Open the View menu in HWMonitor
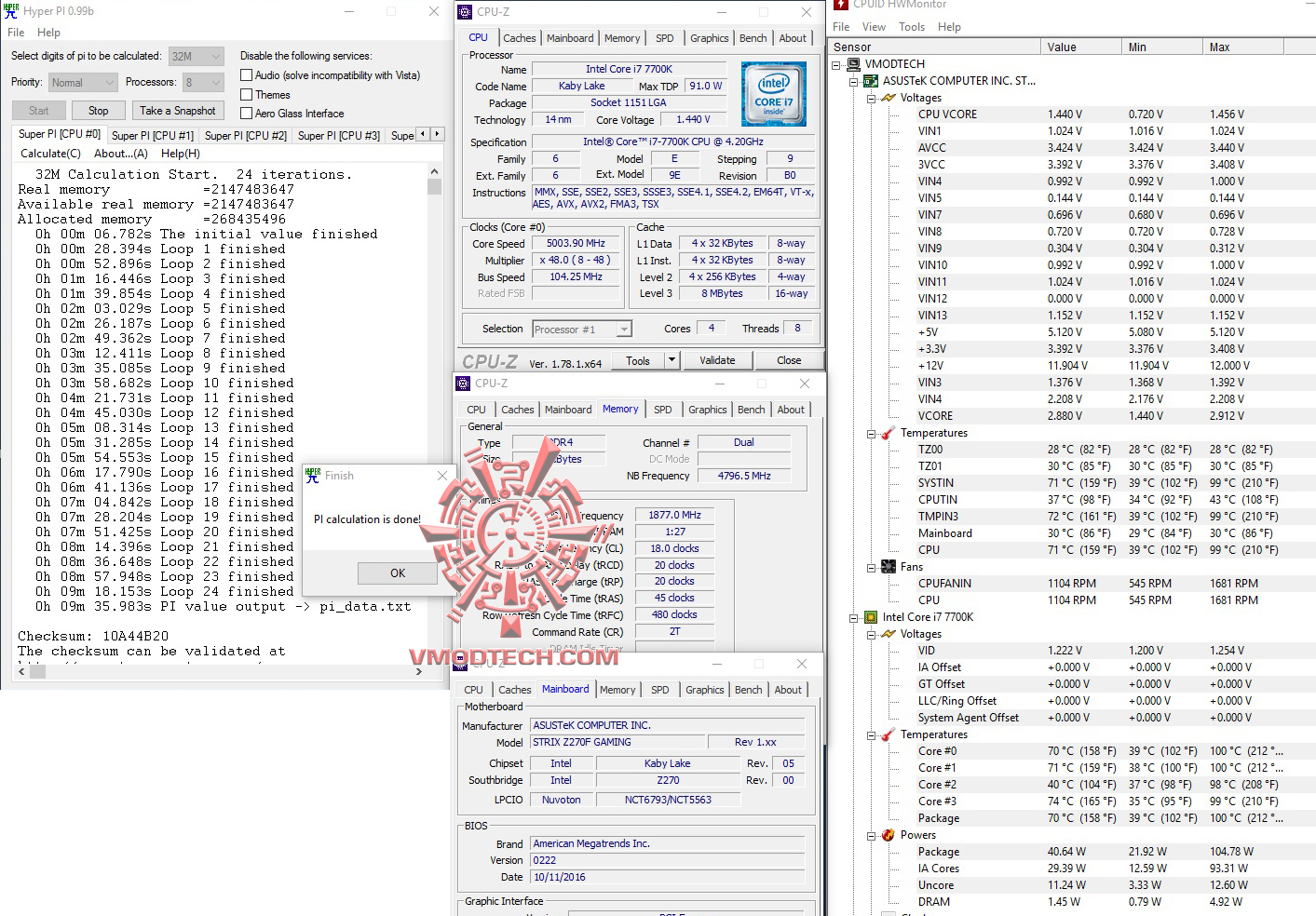This screenshot has height=916, width=1316. point(874,27)
